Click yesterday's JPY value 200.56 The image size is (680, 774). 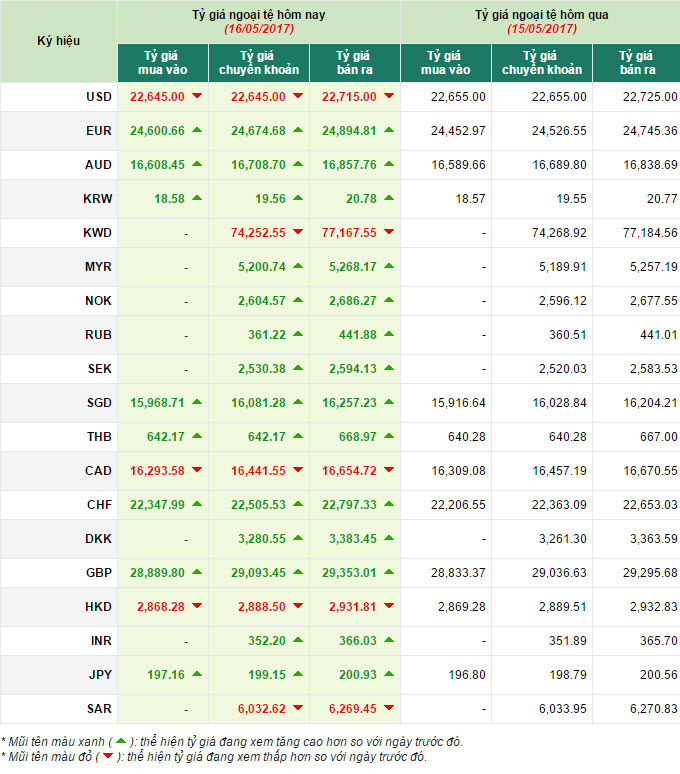[x=659, y=675]
